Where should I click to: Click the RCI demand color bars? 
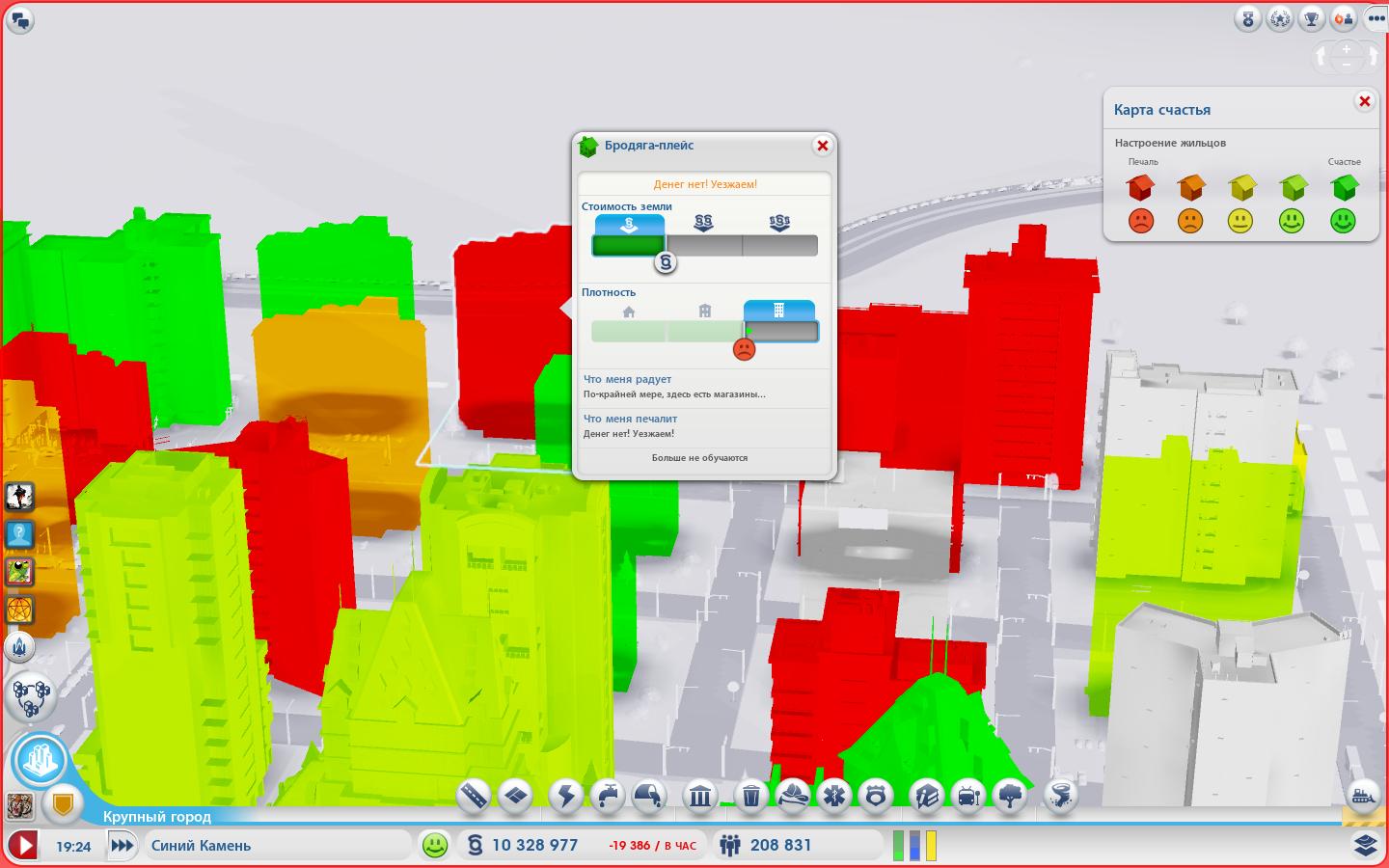(914, 846)
